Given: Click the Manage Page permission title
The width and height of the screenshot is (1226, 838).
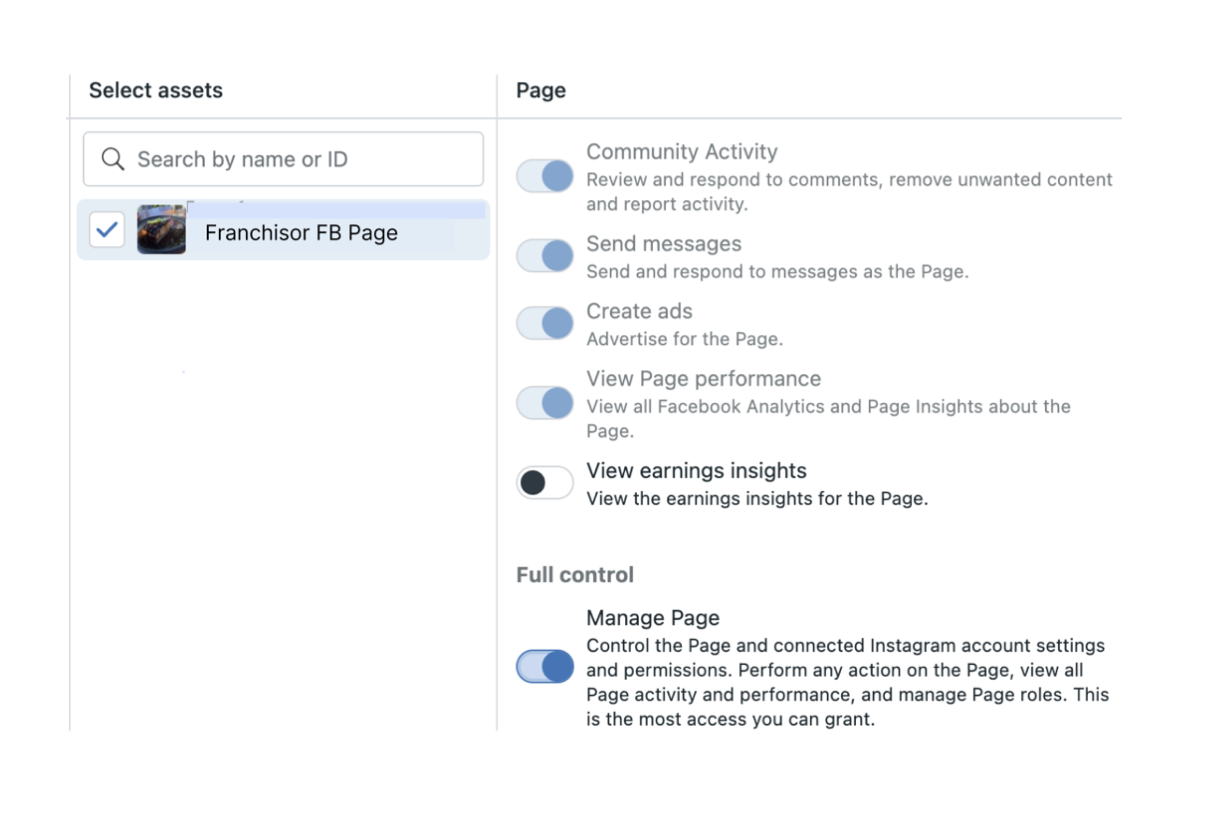Looking at the screenshot, I should click(652, 618).
